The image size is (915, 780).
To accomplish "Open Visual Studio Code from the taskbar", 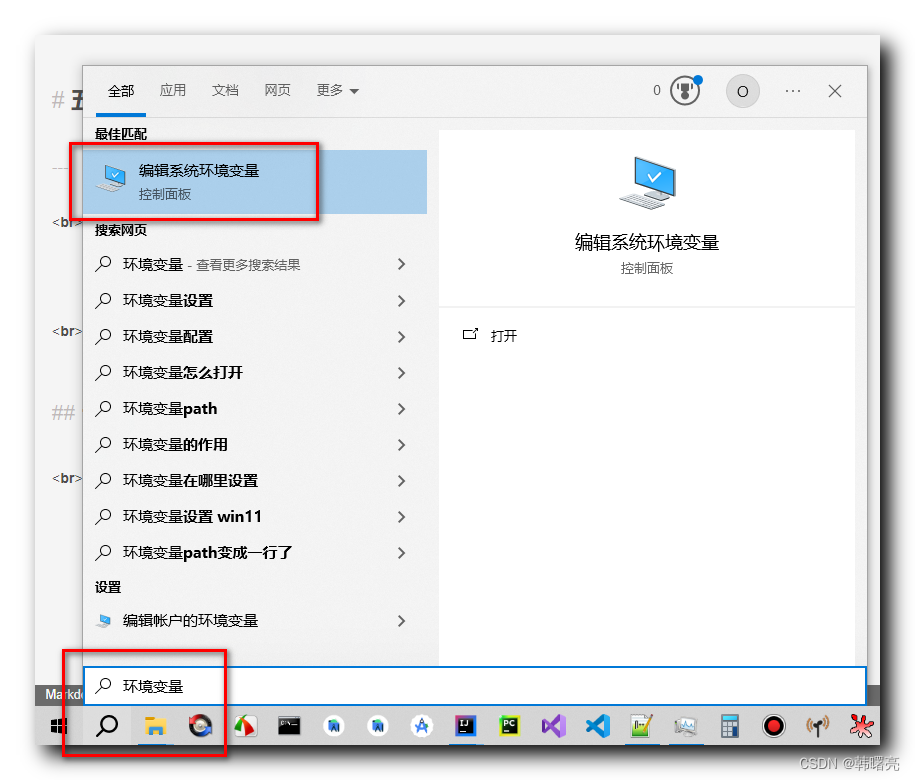I will [x=597, y=727].
